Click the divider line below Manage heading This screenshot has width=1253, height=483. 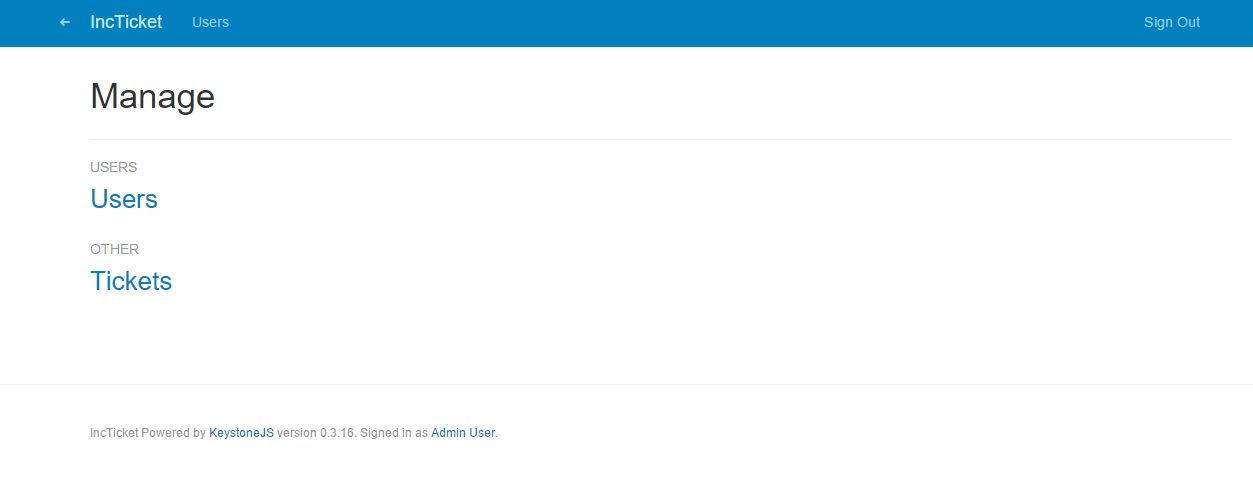point(660,139)
